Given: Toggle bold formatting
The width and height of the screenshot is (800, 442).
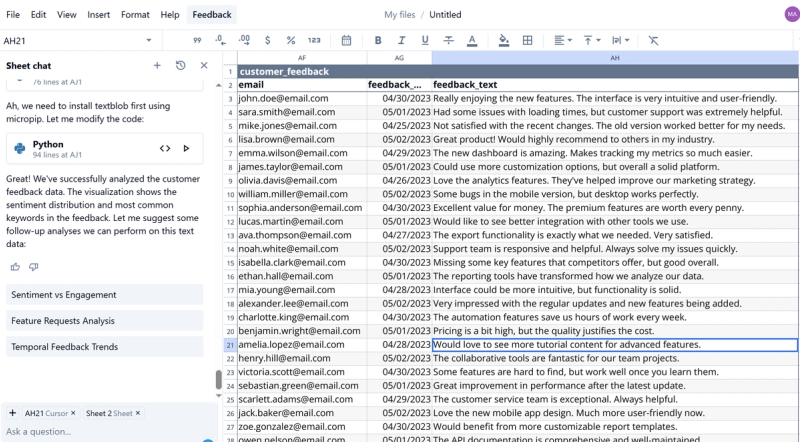Looking at the screenshot, I should (378, 40).
